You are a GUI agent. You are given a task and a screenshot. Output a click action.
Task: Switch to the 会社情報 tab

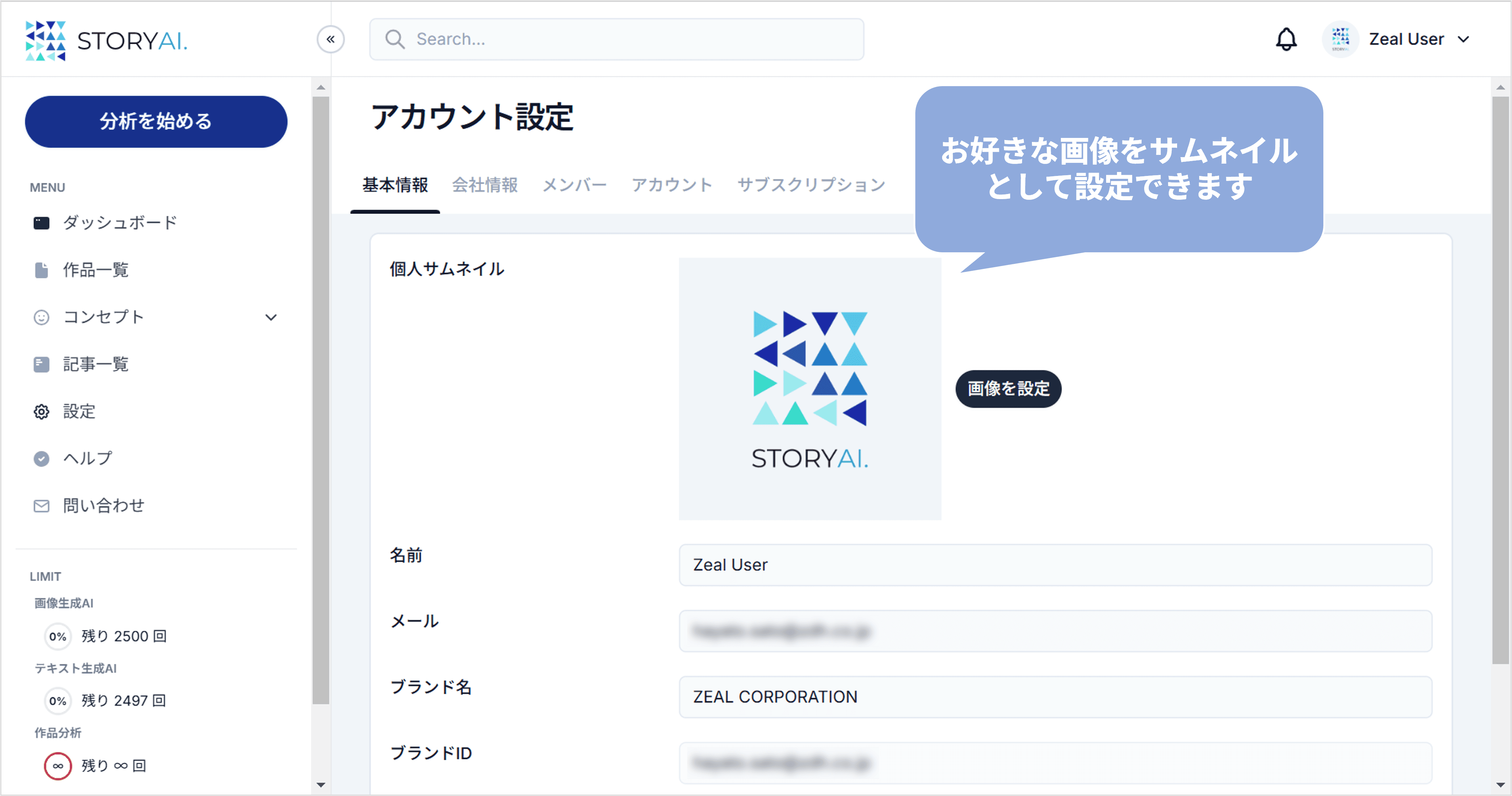[485, 185]
